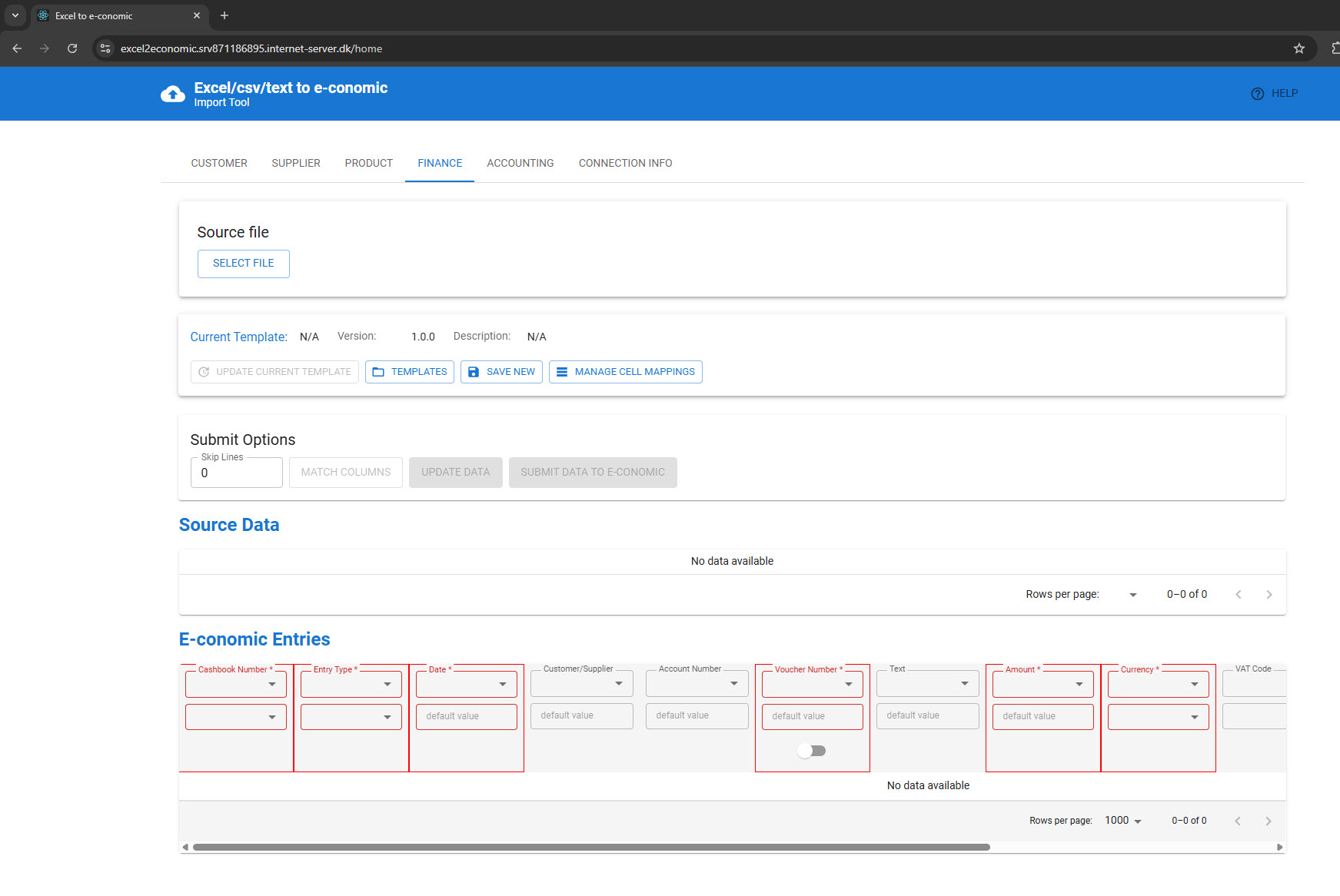Open Entry Type default value dropdown

351,717
